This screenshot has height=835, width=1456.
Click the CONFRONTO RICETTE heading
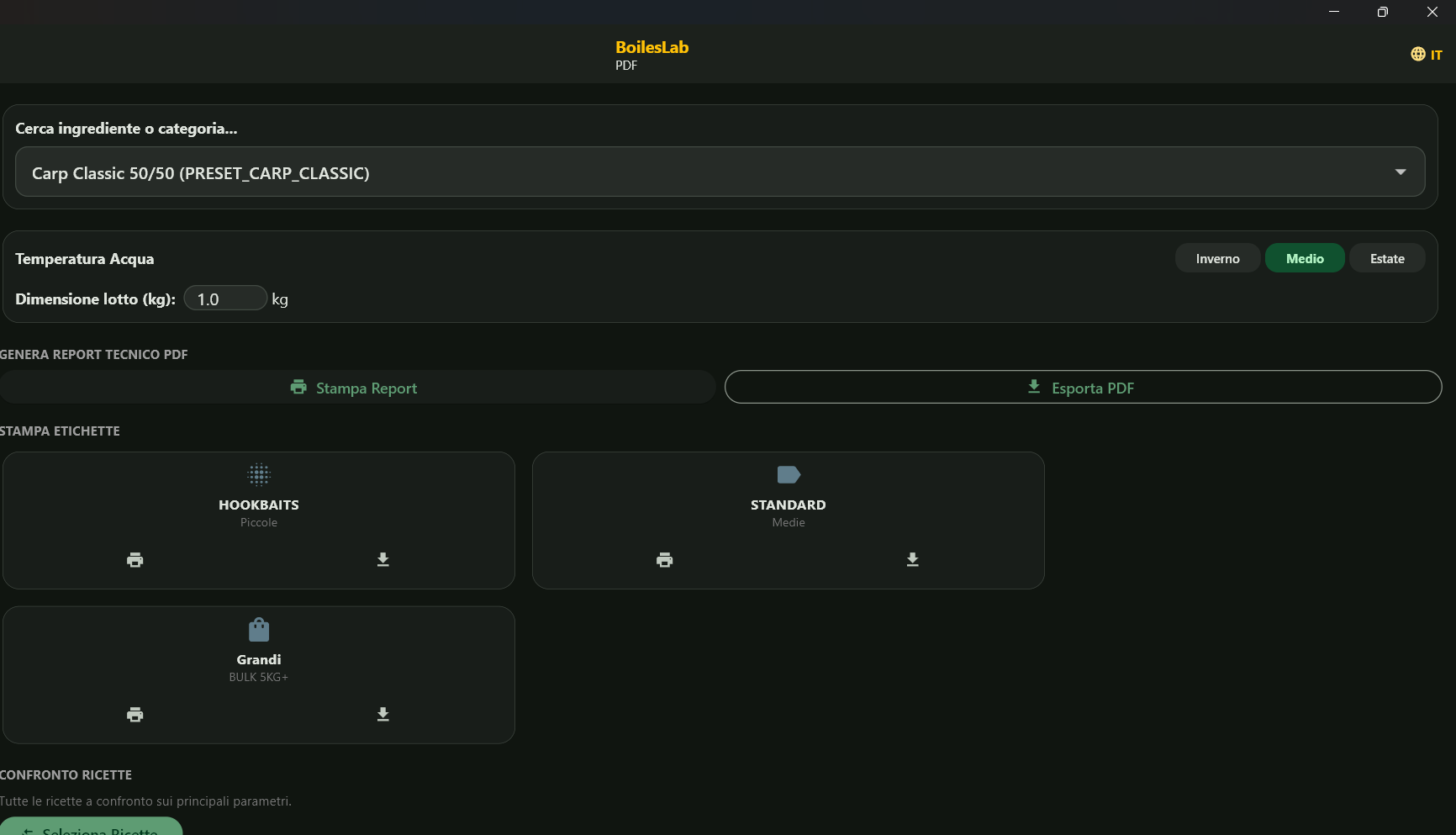pyautogui.click(x=66, y=774)
